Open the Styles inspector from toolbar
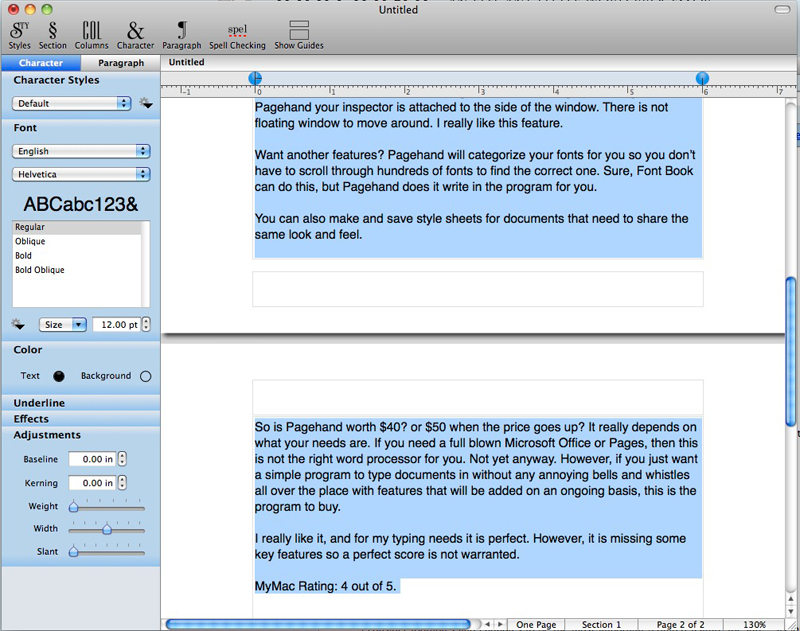Image resolution: width=800 pixels, height=631 pixels. 20,33
